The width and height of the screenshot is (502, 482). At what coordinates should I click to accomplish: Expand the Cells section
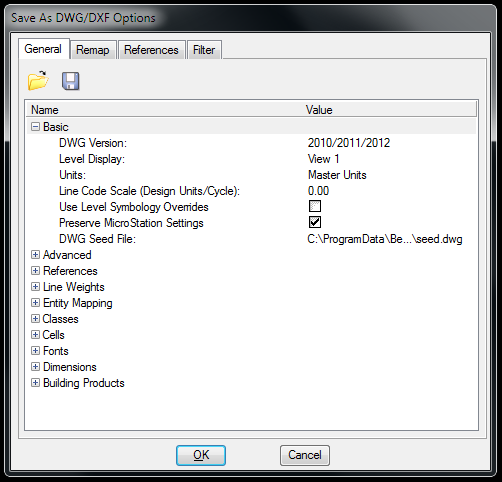tap(35, 335)
